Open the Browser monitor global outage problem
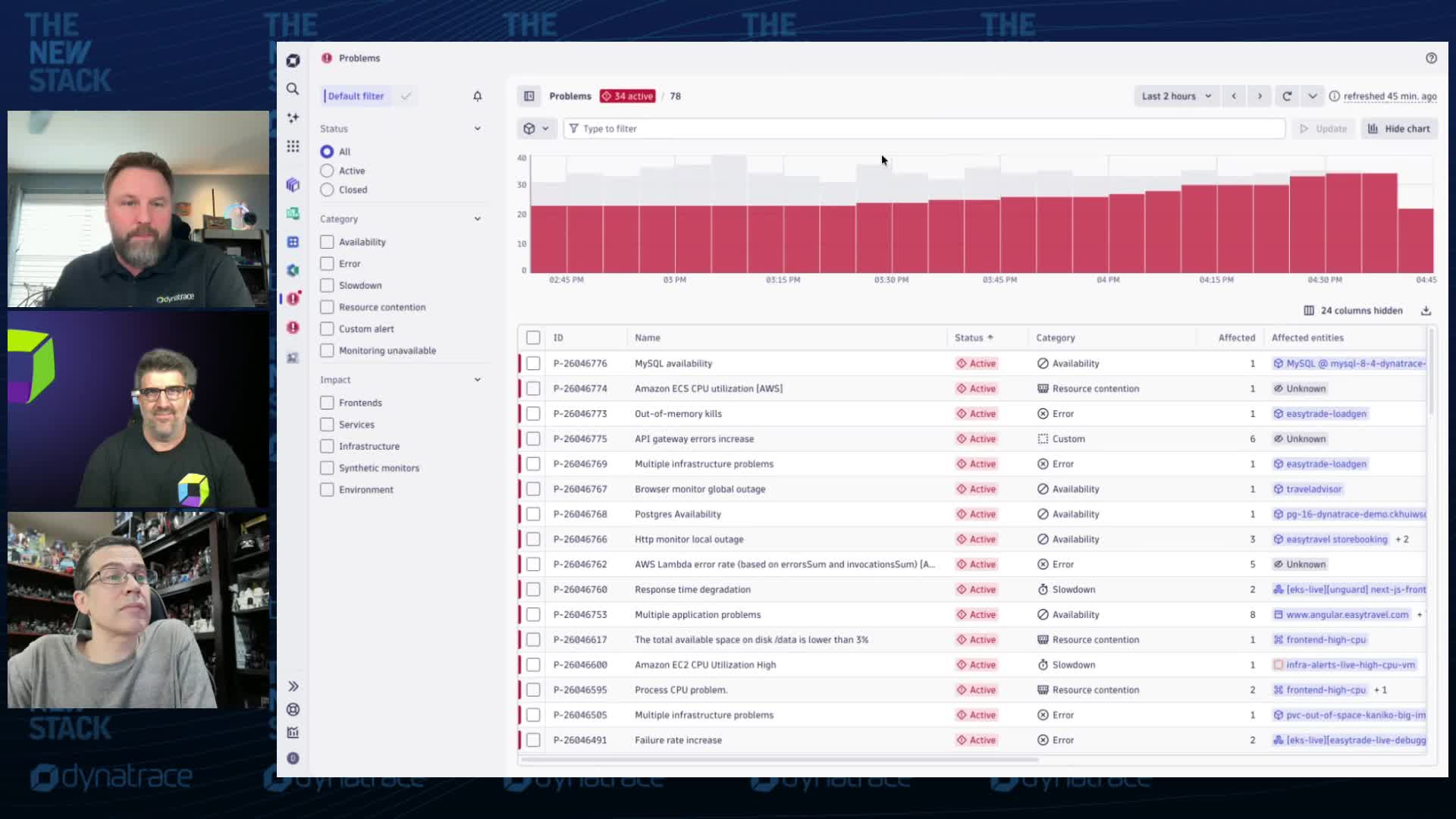Screen dimensions: 1456x819 700,489
